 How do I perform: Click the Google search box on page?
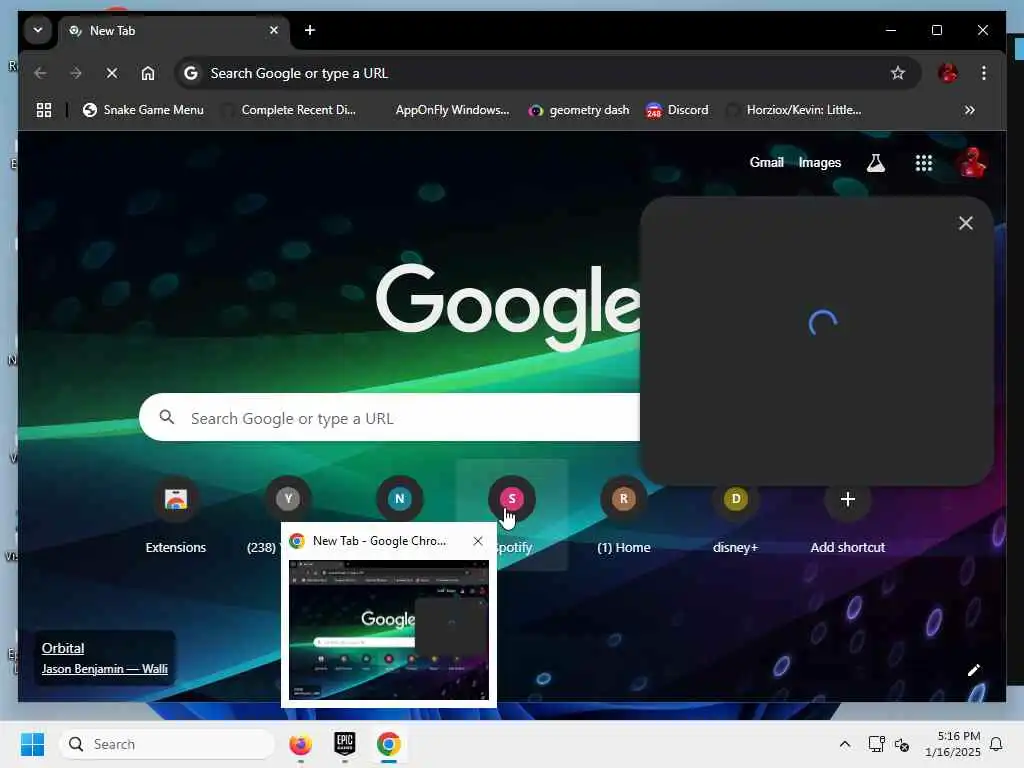click(x=389, y=417)
